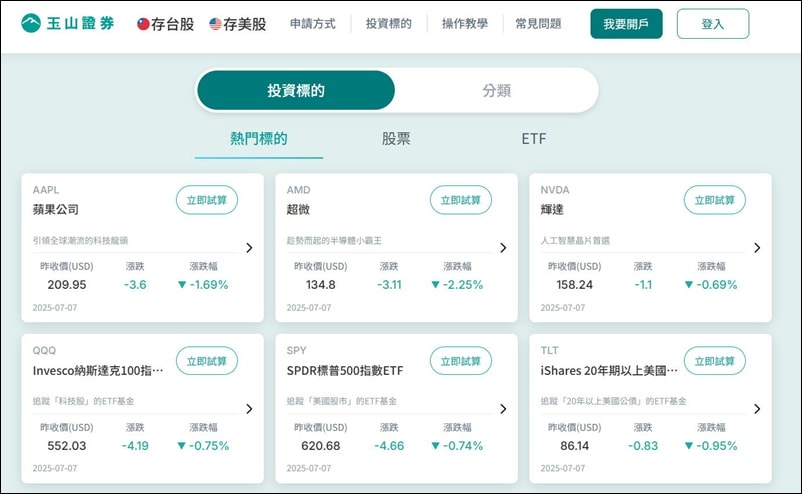
Task: Click 立即試算 on the TLT card
Action: point(715,361)
